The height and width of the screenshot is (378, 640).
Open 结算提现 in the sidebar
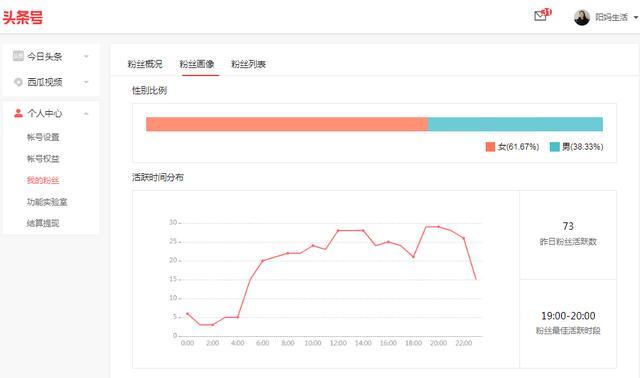click(x=43, y=223)
